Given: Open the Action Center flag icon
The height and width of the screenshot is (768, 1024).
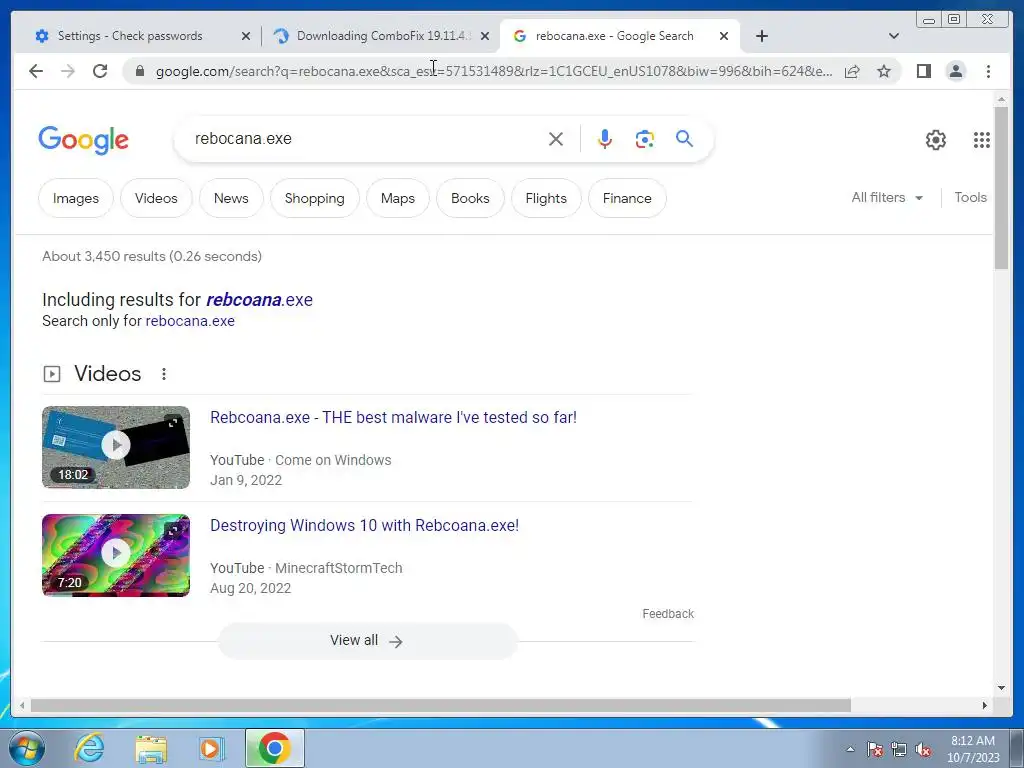Looking at the screenshot, I should [x=875, y=749].
